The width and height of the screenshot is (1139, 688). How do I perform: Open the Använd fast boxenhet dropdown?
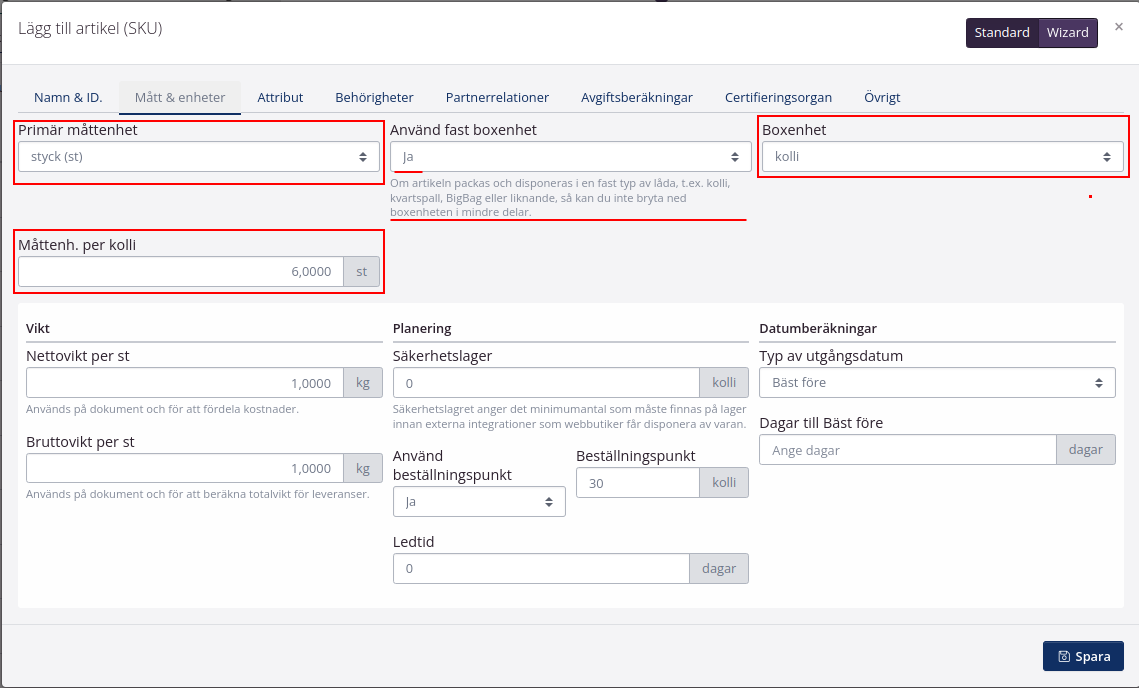(570, 157)
